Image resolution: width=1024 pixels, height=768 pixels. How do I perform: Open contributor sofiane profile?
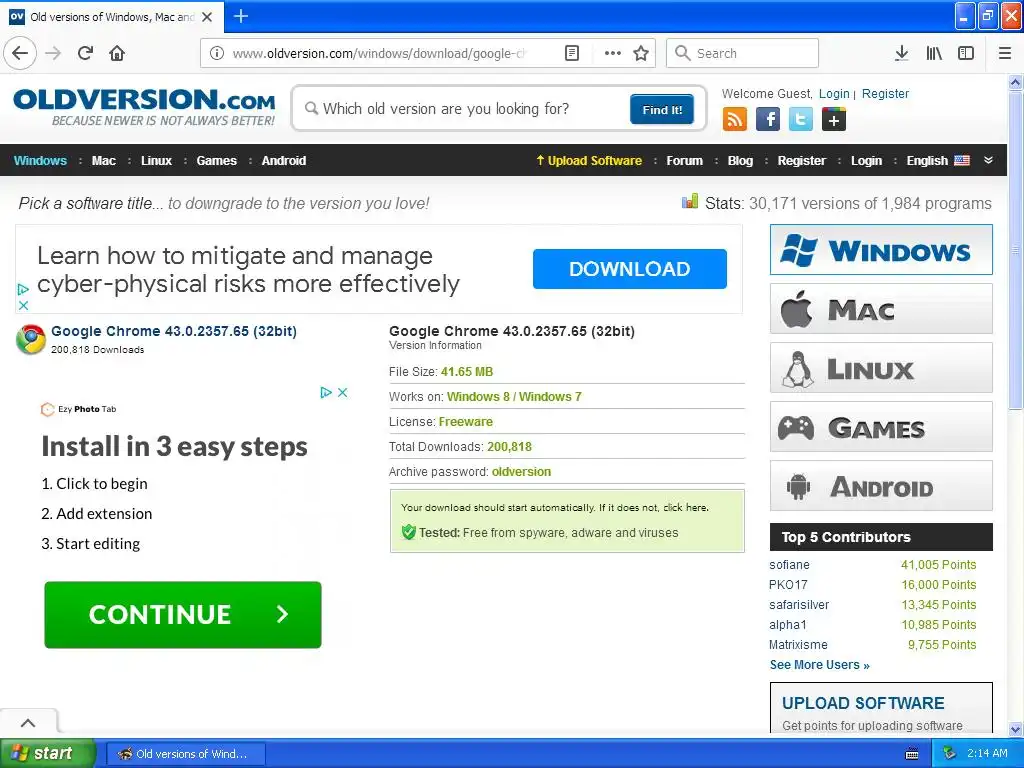click(789, 565)
